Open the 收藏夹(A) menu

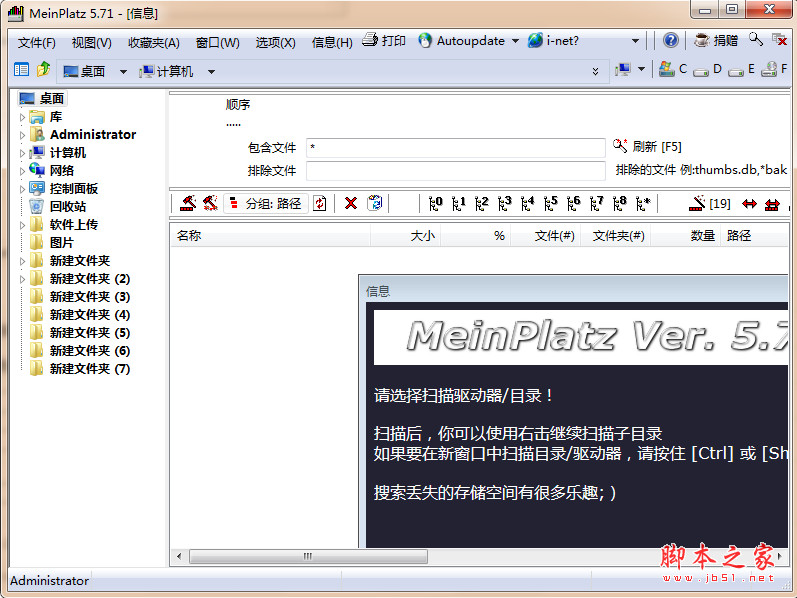(x=154, y=42)
